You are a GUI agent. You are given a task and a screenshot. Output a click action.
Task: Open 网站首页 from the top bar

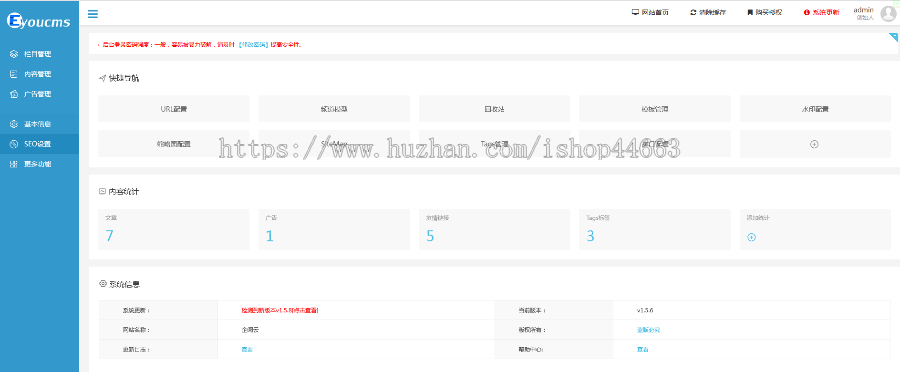[x=650, y=12]
